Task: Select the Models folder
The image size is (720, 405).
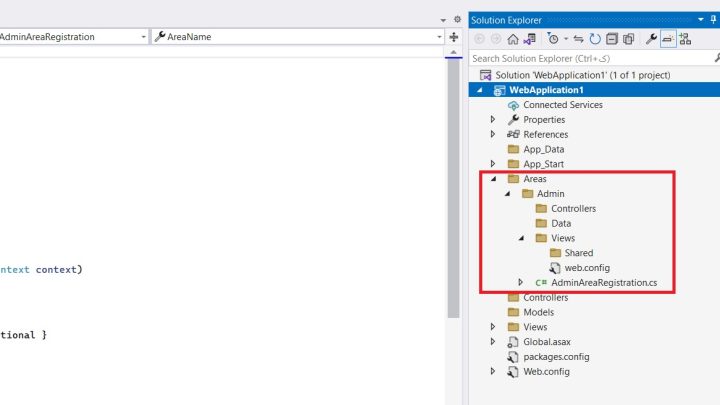Action: 538,312
